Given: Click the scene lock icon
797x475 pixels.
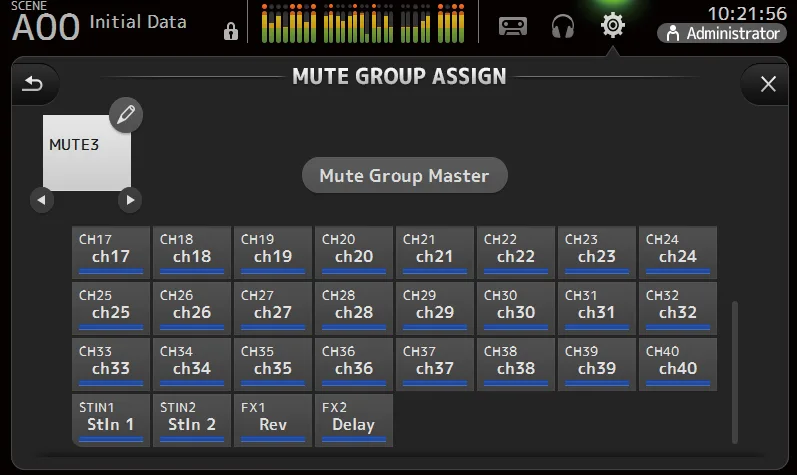Looking at the screenshot, I should pyautogui.click(x=231, y=31).
